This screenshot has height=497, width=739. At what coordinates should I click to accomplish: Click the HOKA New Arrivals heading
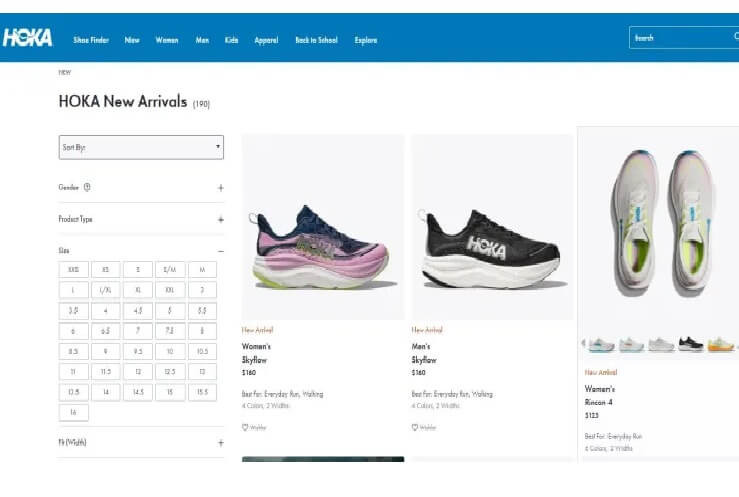[123, 101]
